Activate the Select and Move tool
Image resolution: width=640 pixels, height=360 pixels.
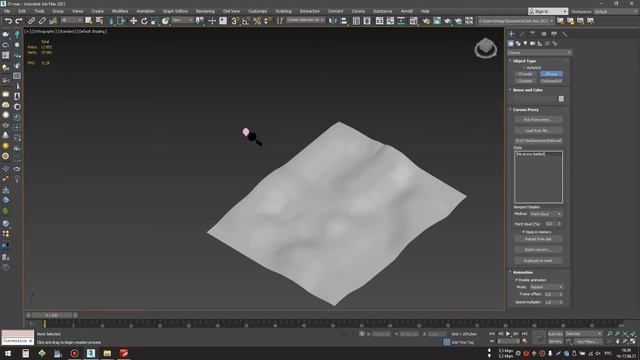[x=133, y=21]
